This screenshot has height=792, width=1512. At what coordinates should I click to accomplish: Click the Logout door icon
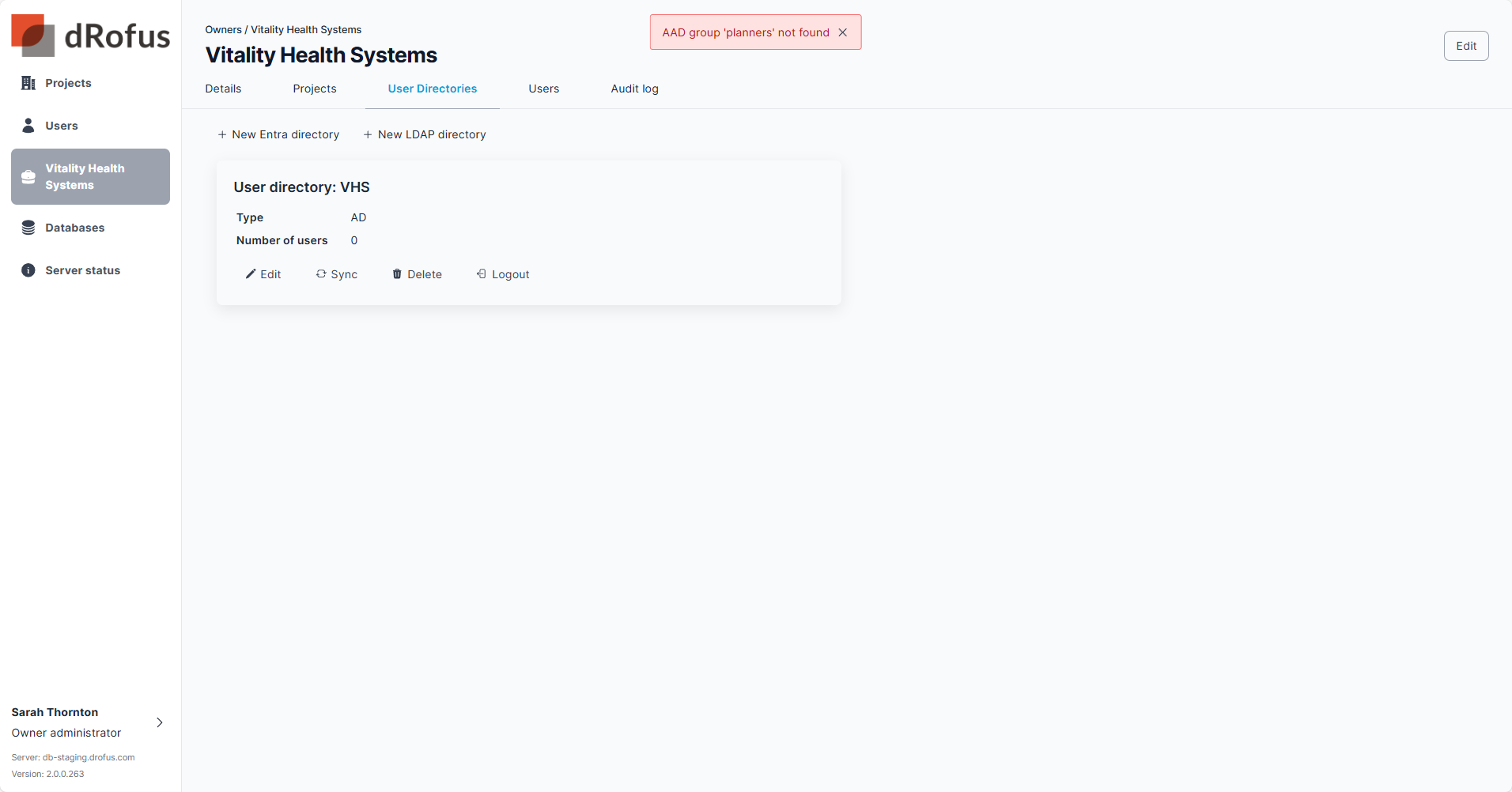481,274
